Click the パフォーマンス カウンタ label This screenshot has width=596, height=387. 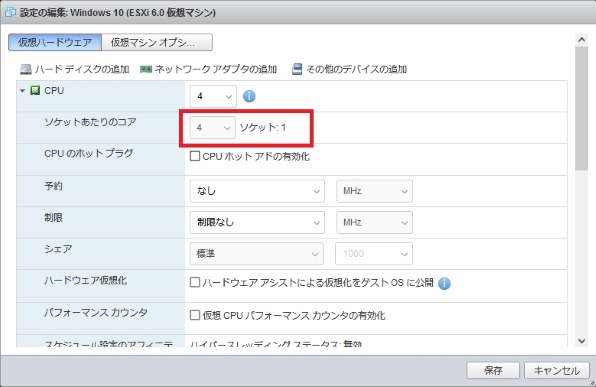tap(95, 312)
